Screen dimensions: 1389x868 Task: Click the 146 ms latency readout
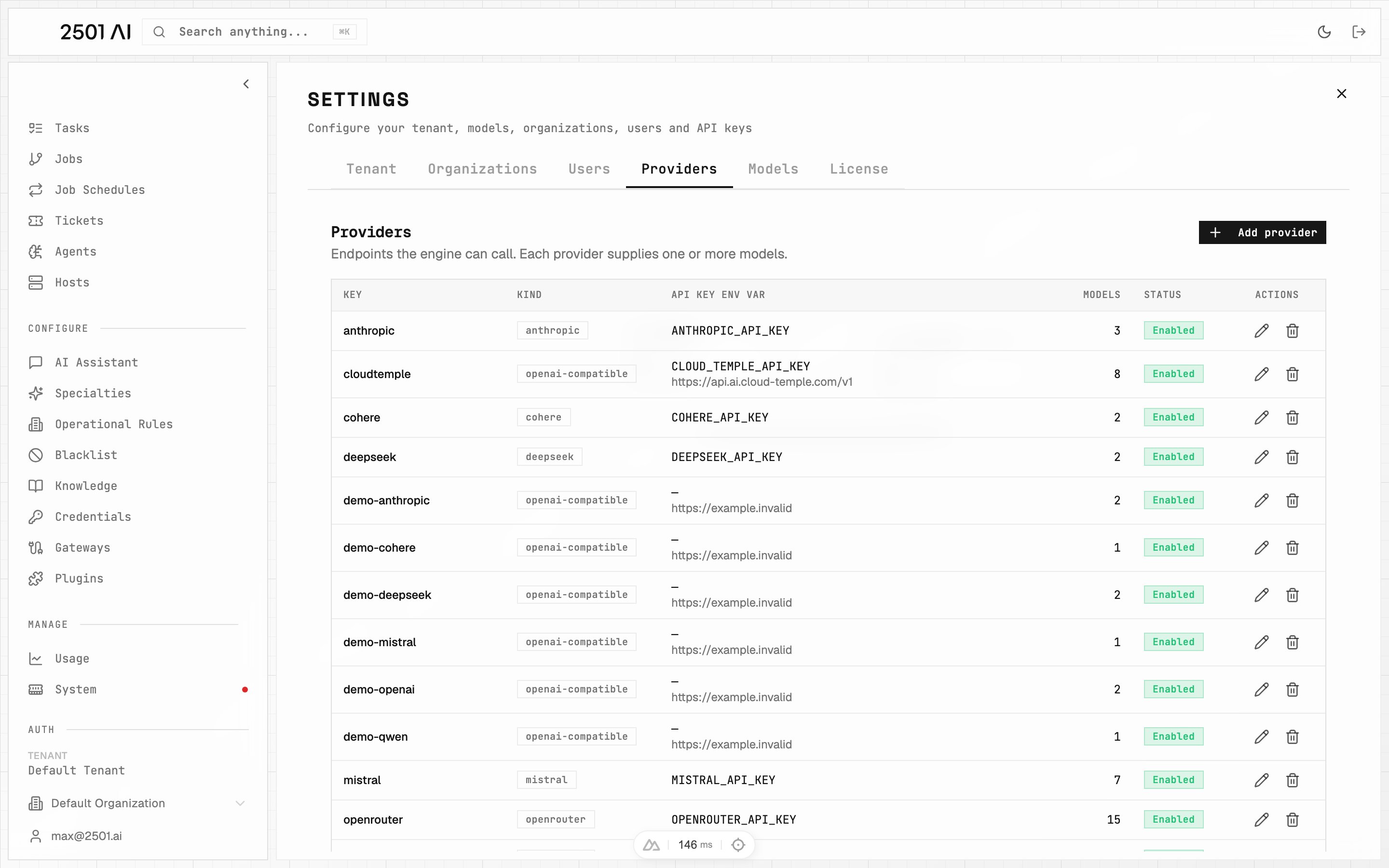[695, 844]
